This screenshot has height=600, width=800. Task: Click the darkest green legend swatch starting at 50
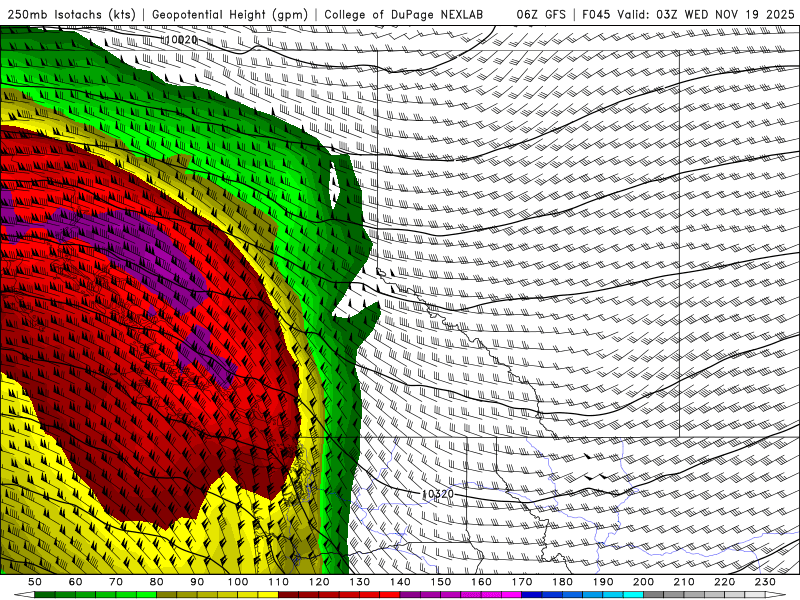tap(44, 595)
